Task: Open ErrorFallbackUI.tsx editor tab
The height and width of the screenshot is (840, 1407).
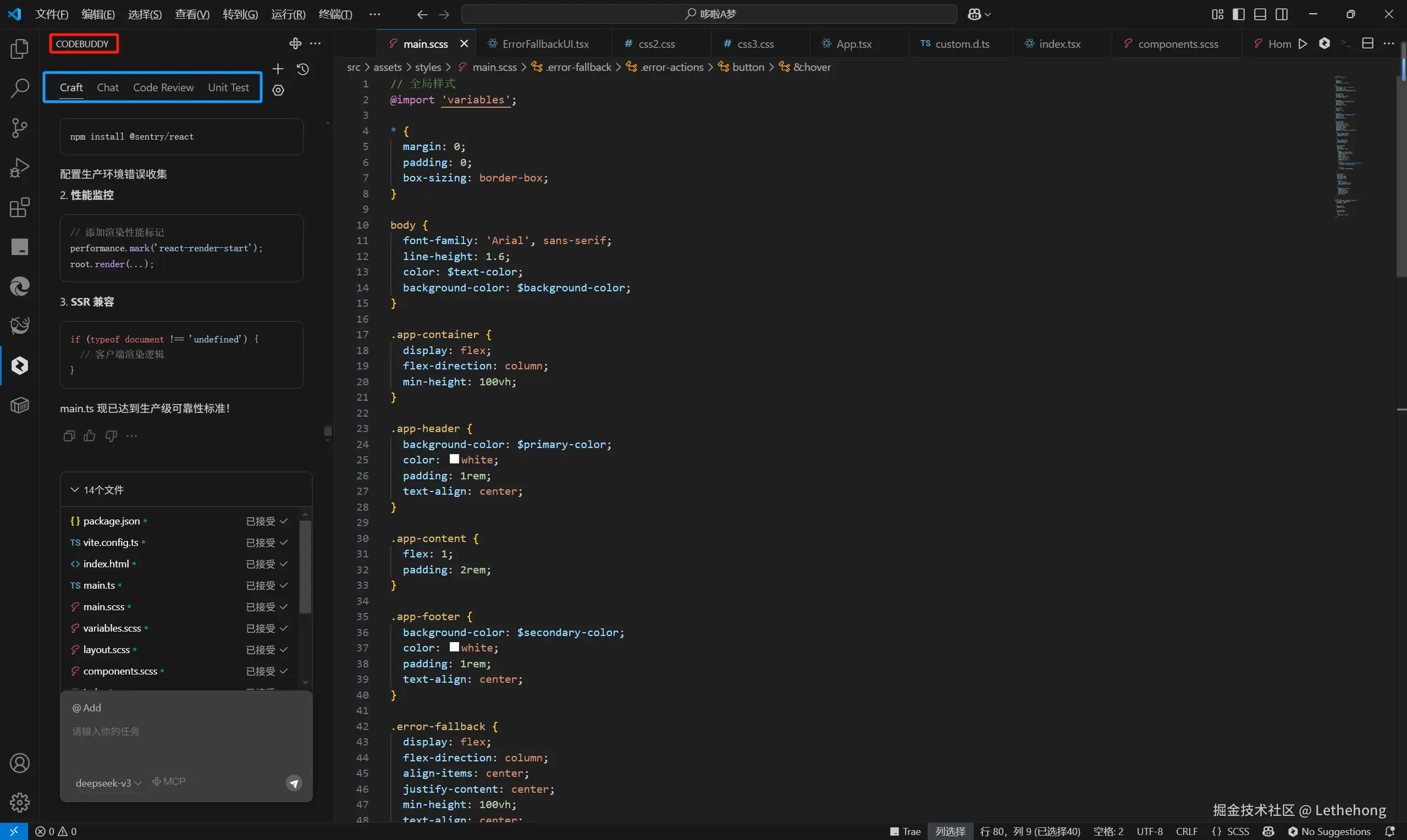Action: [x=544, y=43]
